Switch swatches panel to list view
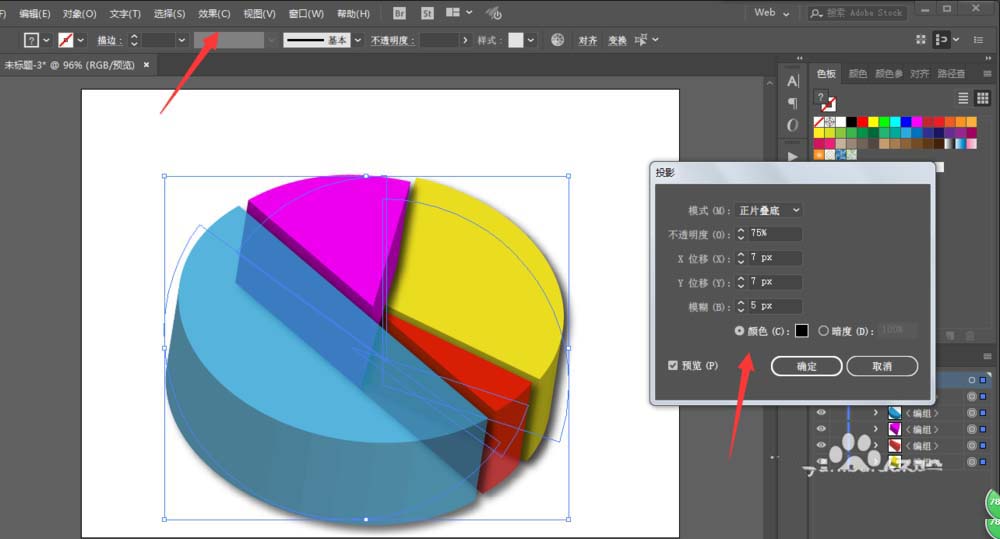 coord(963,98)
